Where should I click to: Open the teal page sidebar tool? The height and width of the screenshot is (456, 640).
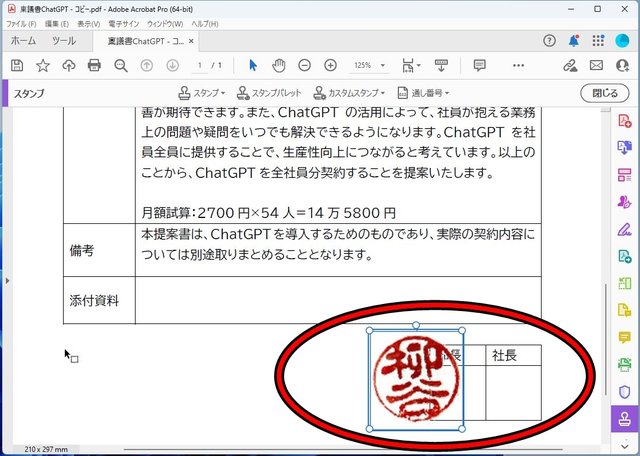(x=624, y=256)
